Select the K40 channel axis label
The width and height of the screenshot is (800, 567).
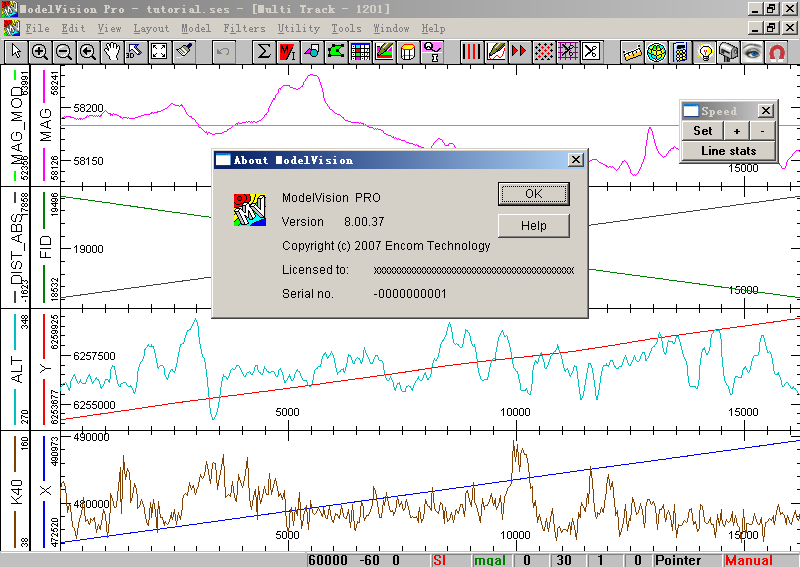(x=16, y=491)
